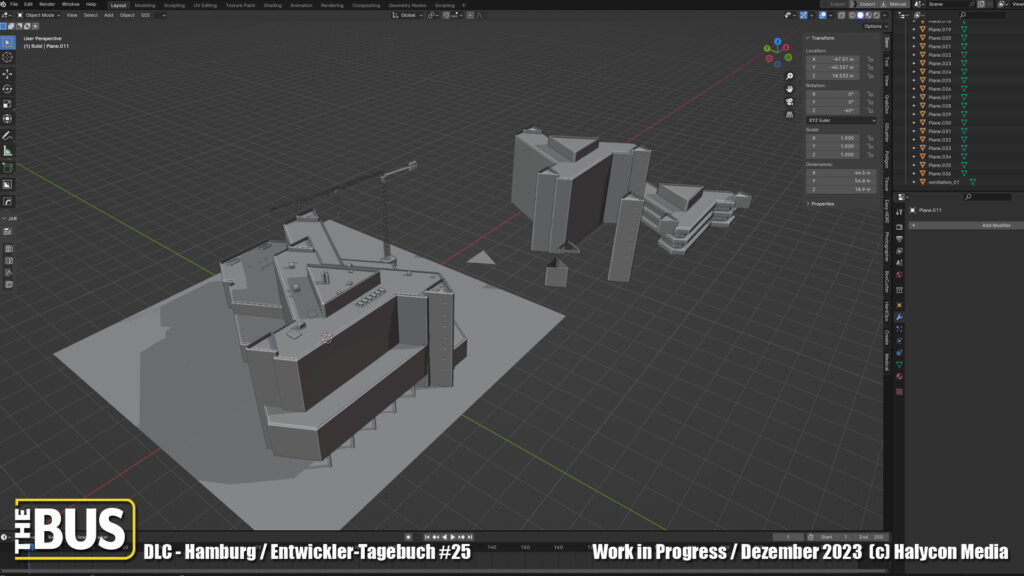1024x576 pixels.
Task: Toggle camera view in the viewport
Action: [x=790, y=101]
